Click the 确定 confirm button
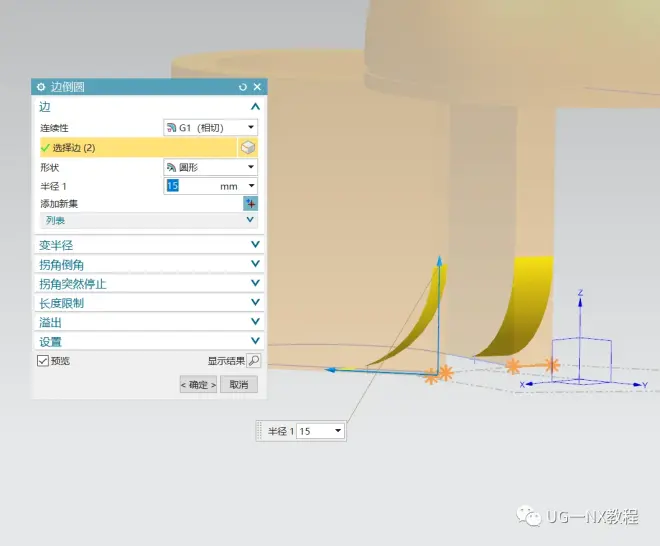The width and height of the screenshot is (660, 546). click(198, 384)
